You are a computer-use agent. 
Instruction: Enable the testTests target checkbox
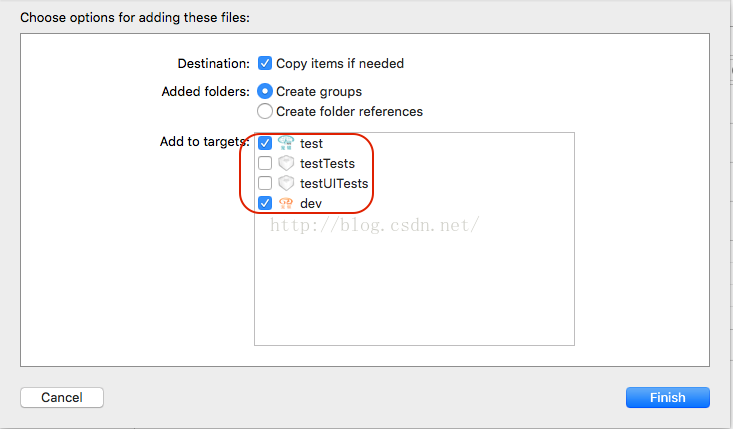pos(265,163)
